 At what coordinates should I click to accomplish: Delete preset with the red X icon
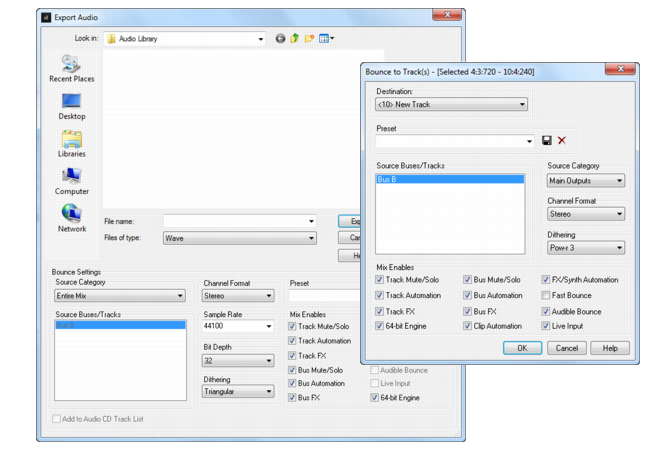562,141
